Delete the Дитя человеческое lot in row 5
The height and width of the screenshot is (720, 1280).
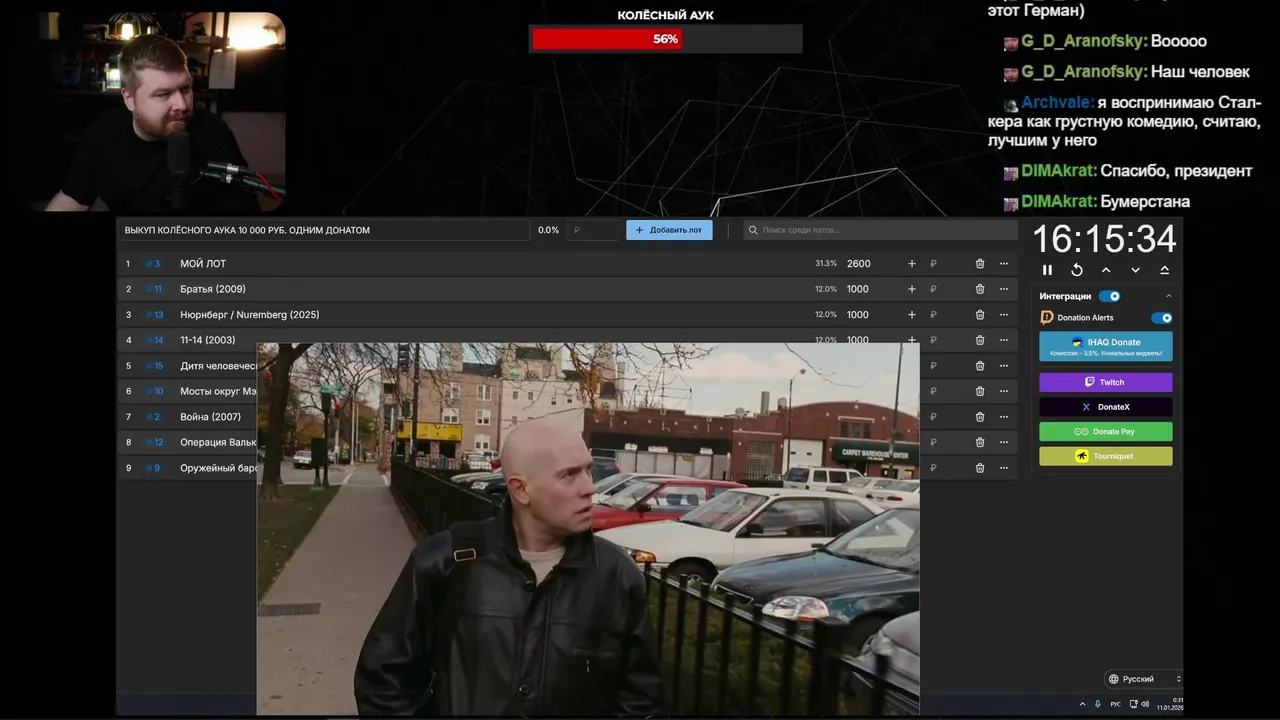(980, 366)
